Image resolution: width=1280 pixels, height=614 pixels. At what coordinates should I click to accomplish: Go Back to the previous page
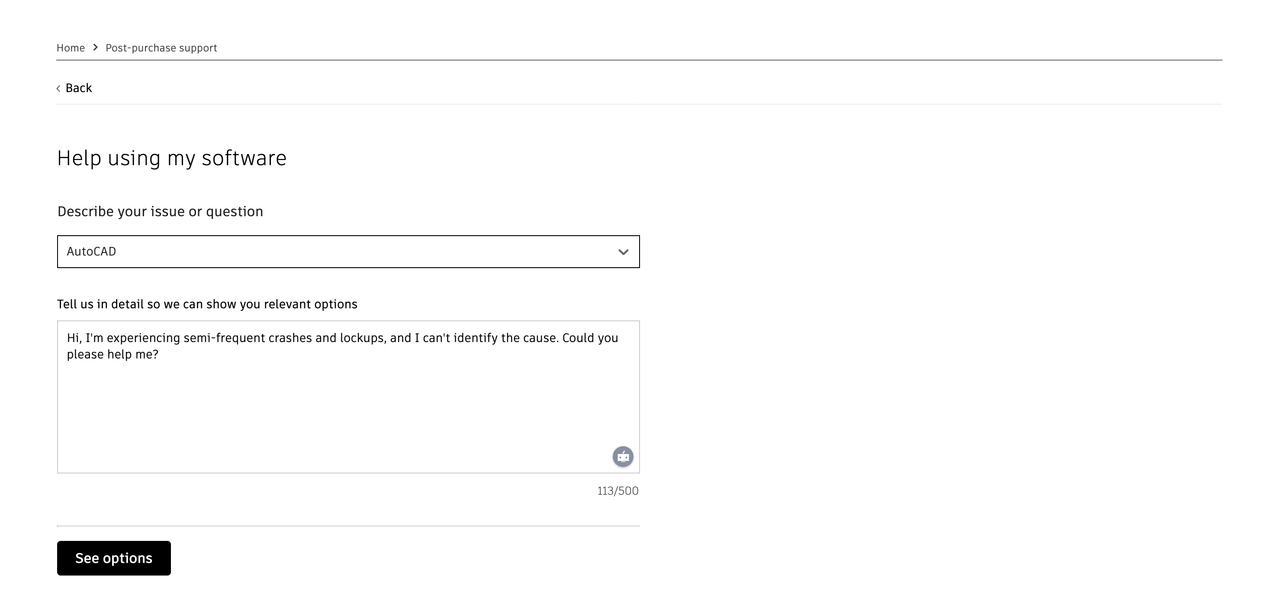[x=74, y=88]
